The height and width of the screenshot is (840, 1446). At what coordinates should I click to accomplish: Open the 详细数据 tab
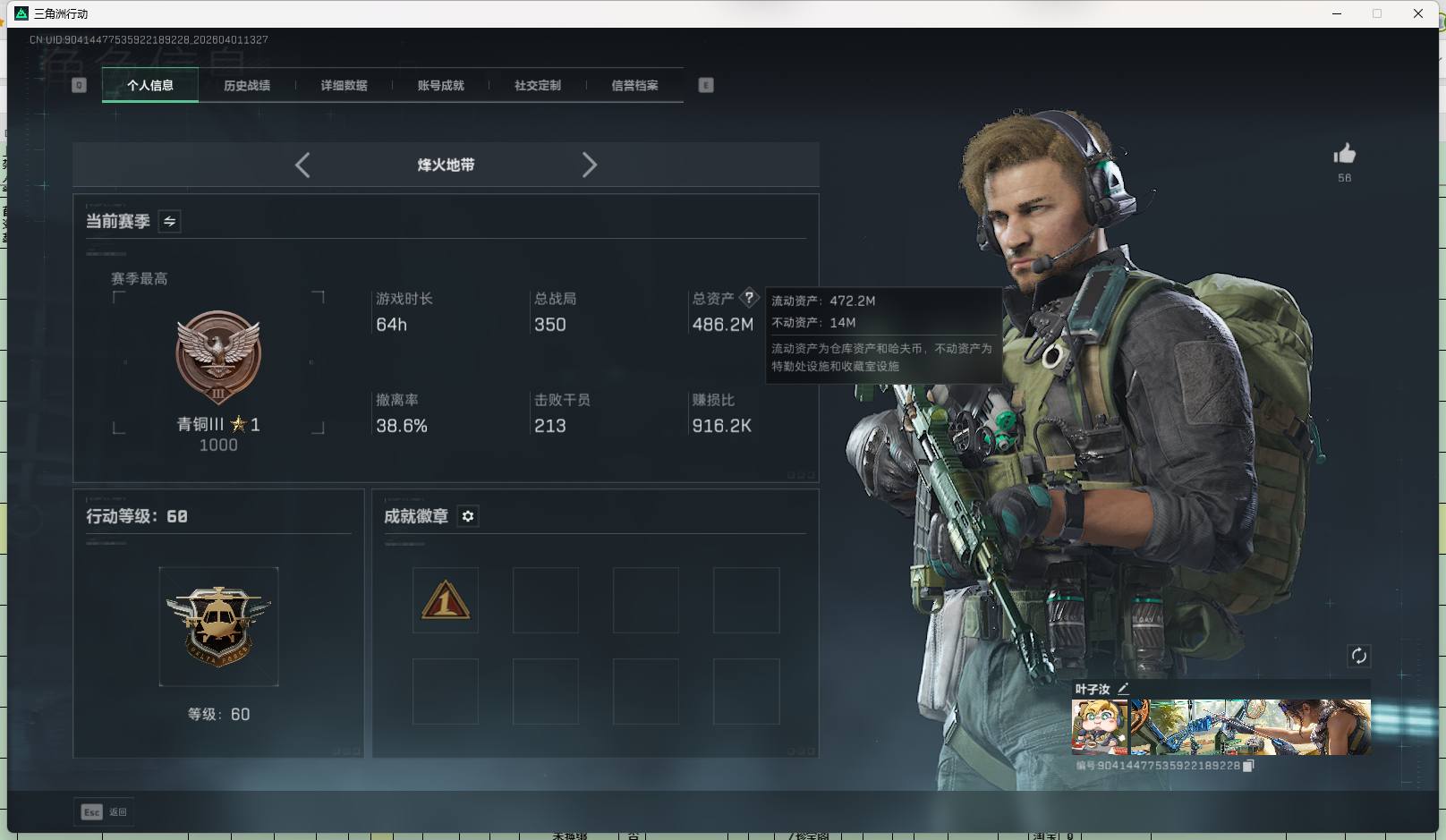[x=344, y=86]
